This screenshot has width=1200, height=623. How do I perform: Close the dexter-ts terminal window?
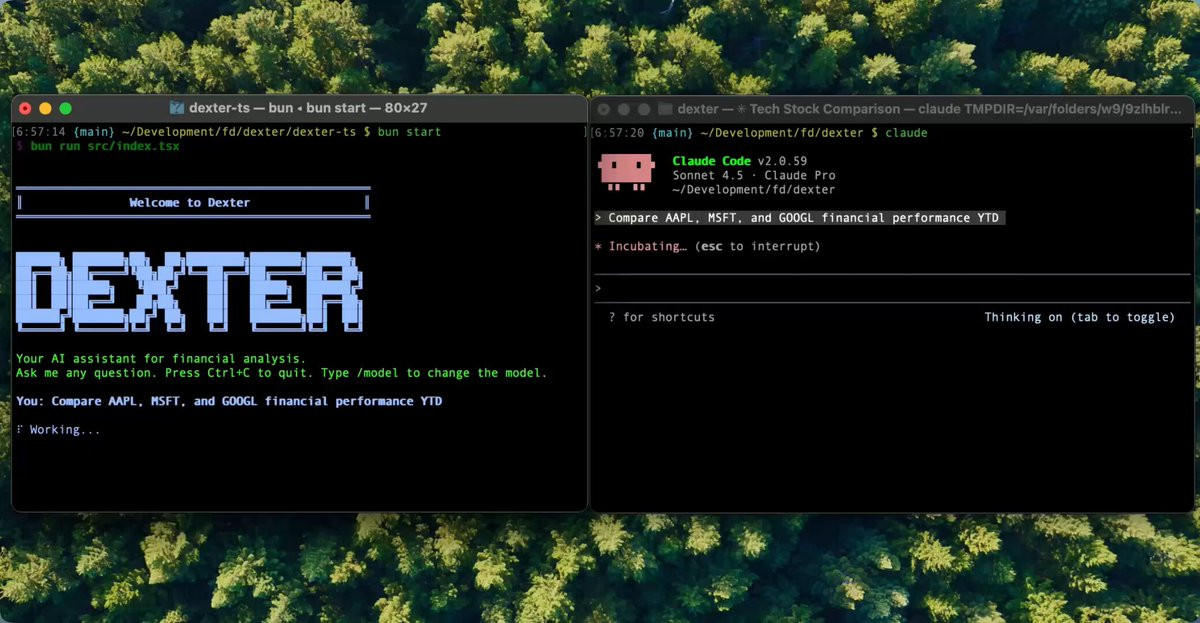[26, 108]
